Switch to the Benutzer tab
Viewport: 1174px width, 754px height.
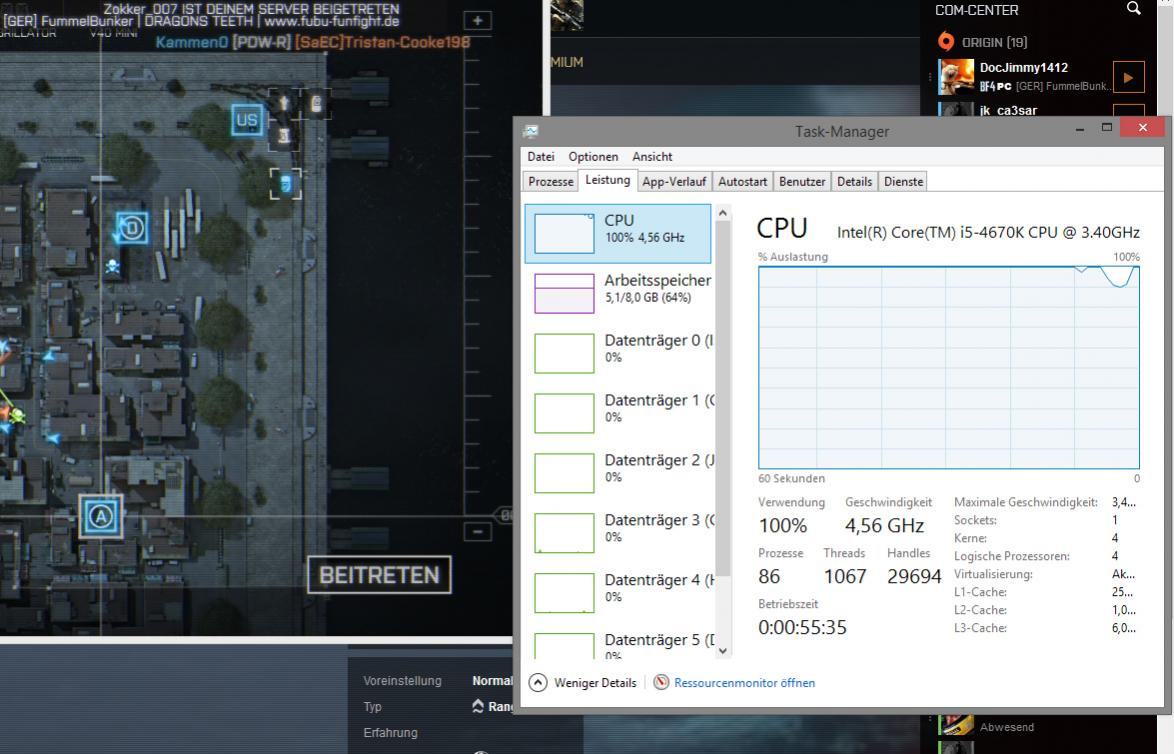pyautogui.click(x=802, y=181)
